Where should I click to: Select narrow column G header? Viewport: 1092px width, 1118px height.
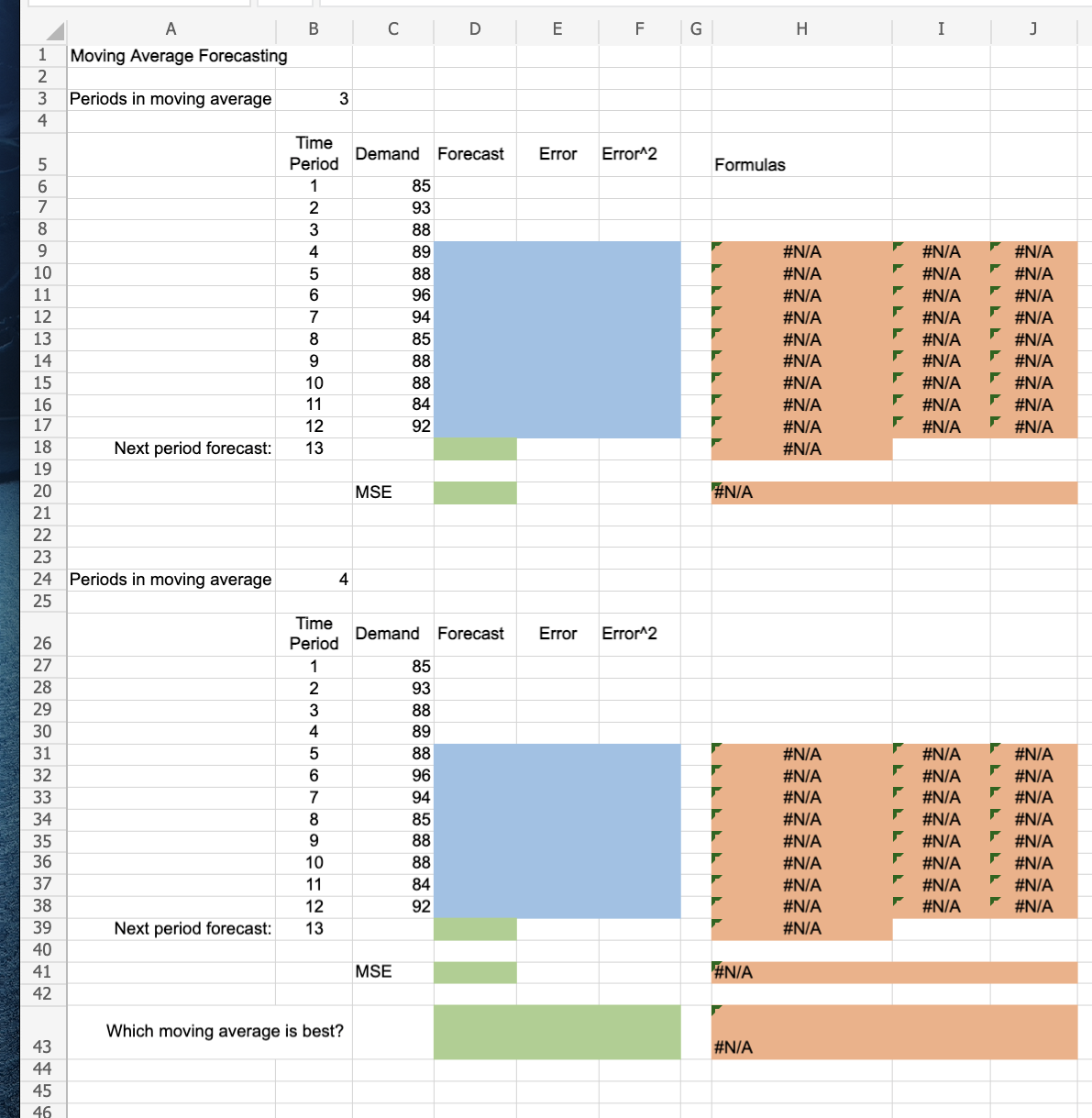(x=696, y=29)
